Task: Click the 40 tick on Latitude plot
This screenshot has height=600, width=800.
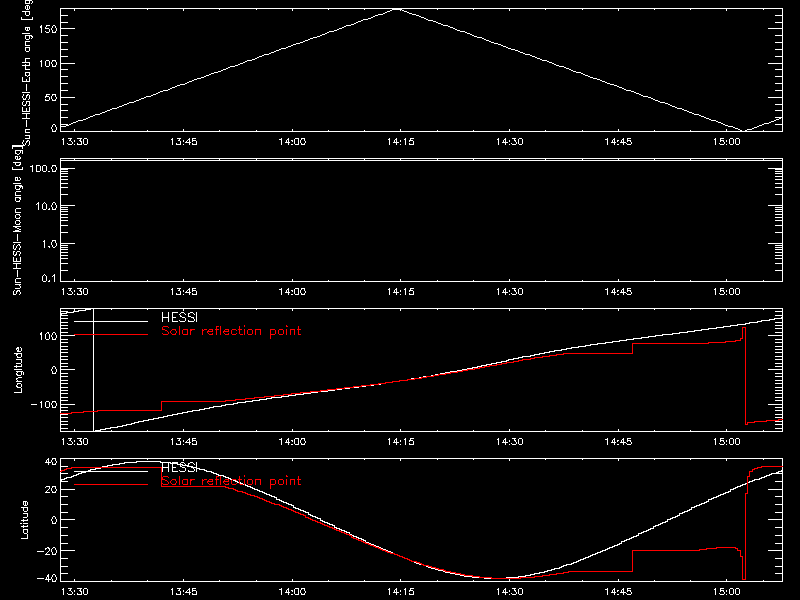Action: (x=51, y=462)
